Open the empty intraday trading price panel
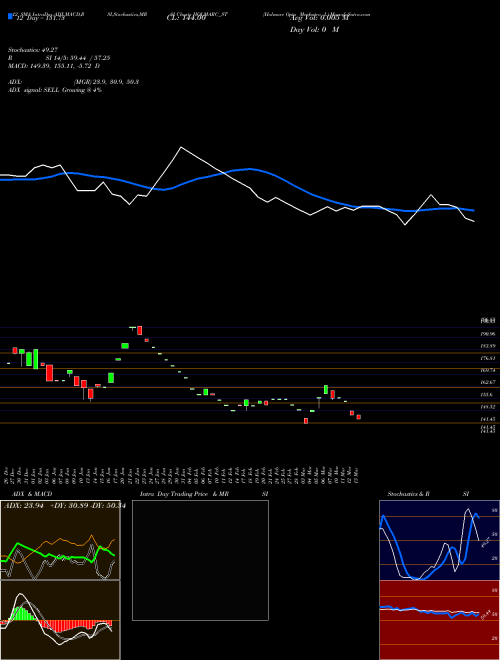The height and width of the screenshot is (660, 500). point(200,560)
